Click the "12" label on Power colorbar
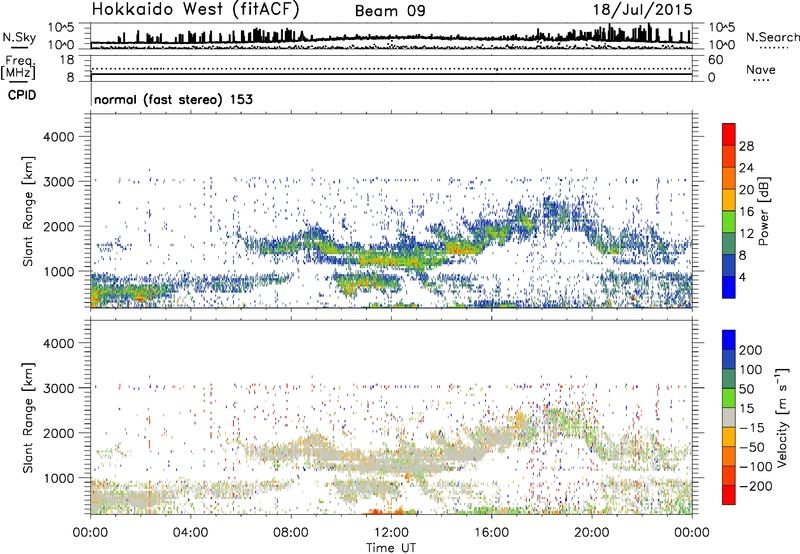 click(746, 234)
